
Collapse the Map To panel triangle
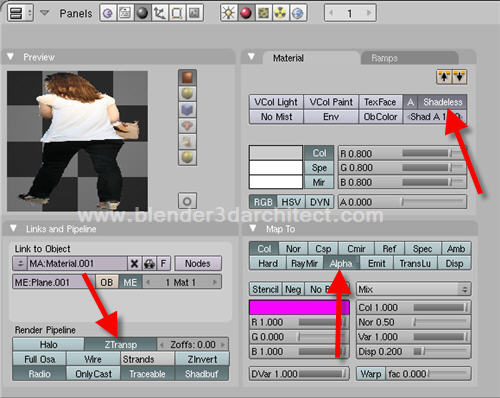click(253, 229)
